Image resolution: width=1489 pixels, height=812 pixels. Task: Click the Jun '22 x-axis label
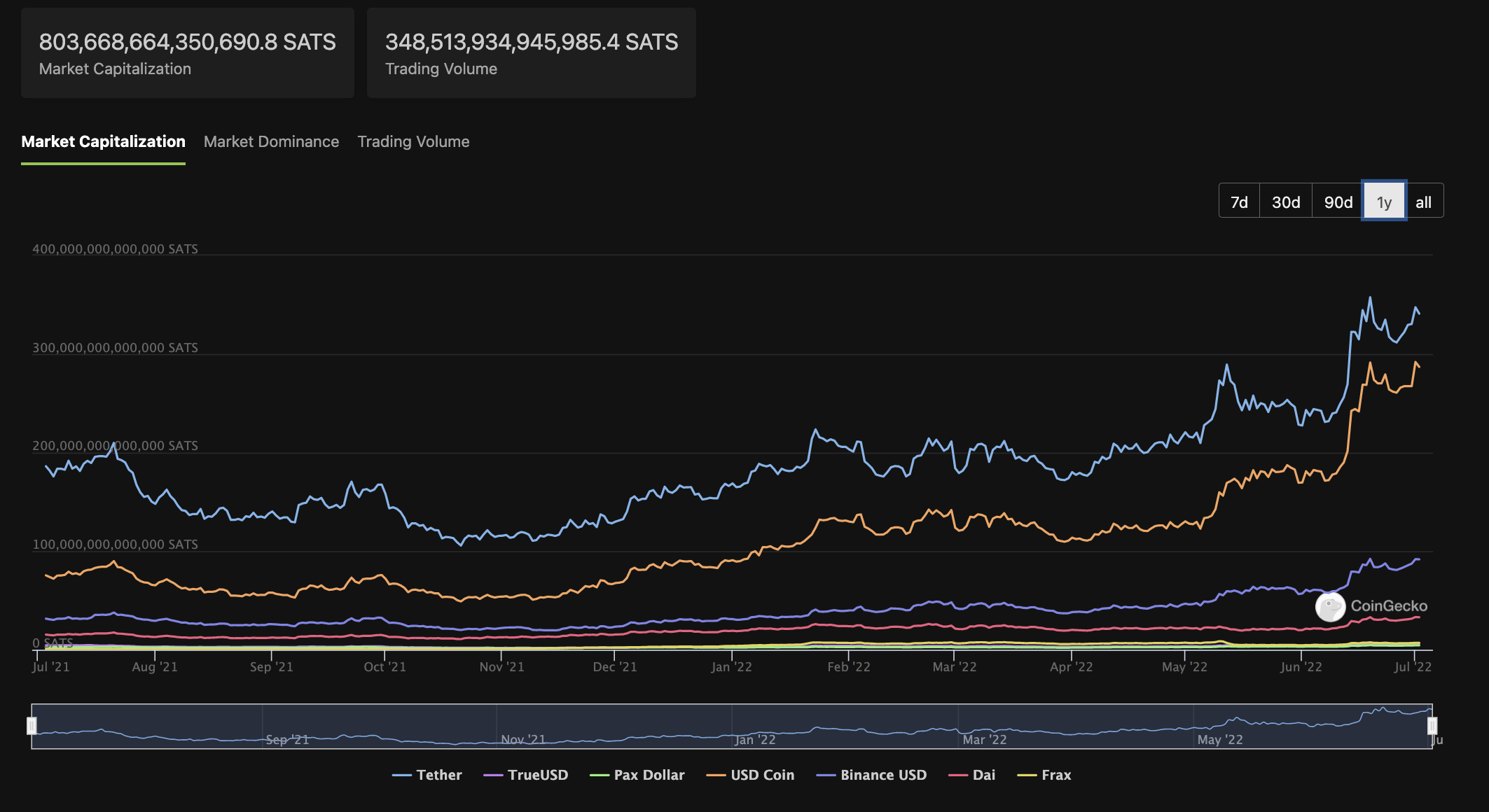coord(1301,667)
